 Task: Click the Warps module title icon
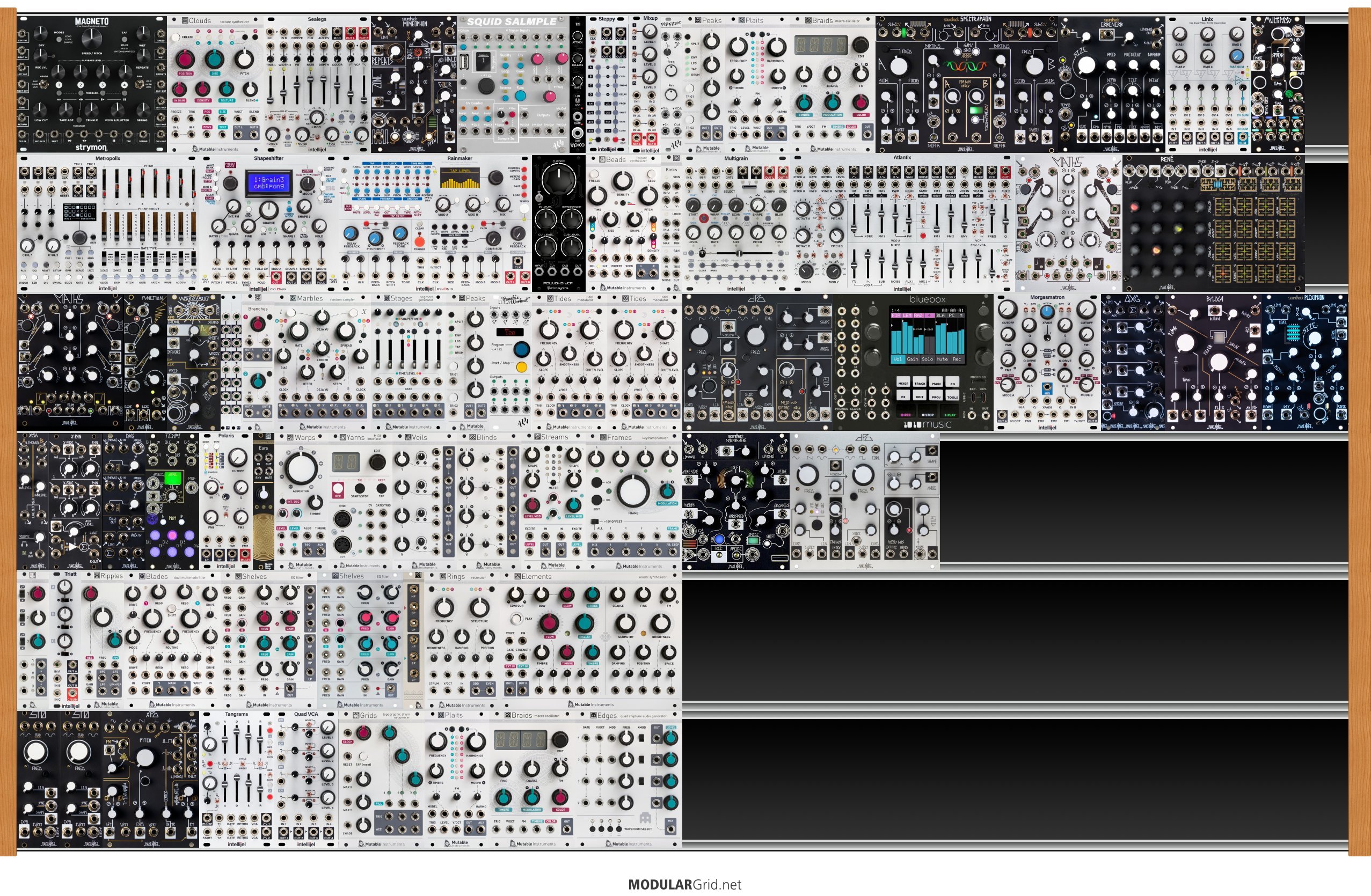point(290,438)
